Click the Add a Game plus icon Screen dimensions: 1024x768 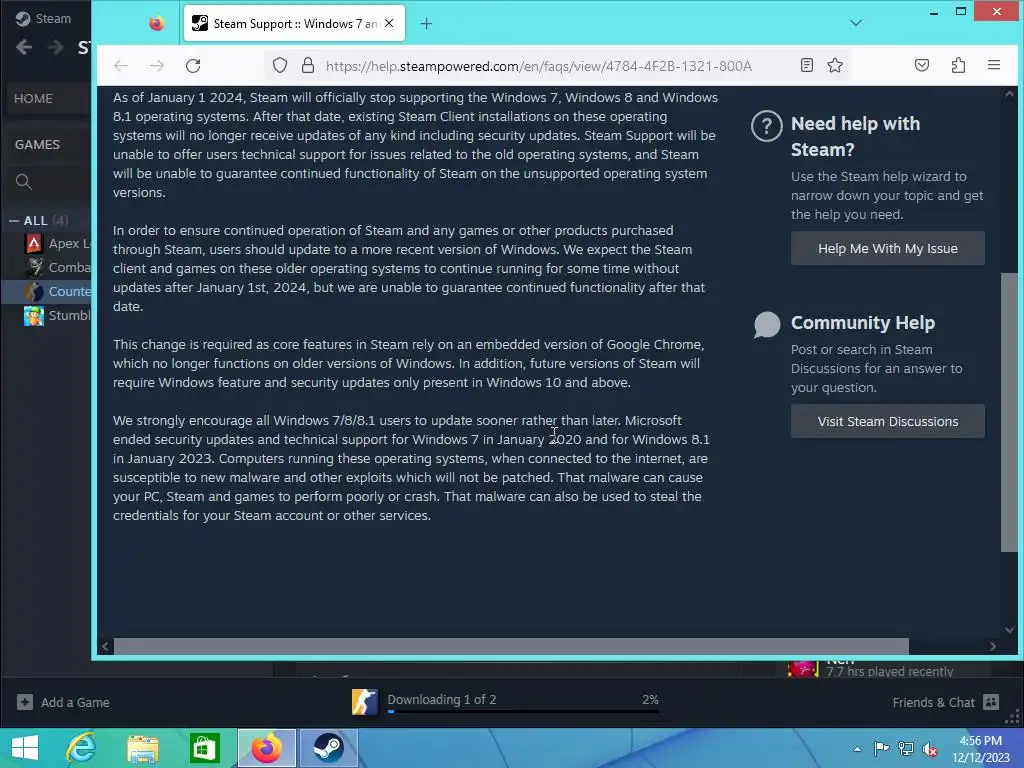click(25, 702)
